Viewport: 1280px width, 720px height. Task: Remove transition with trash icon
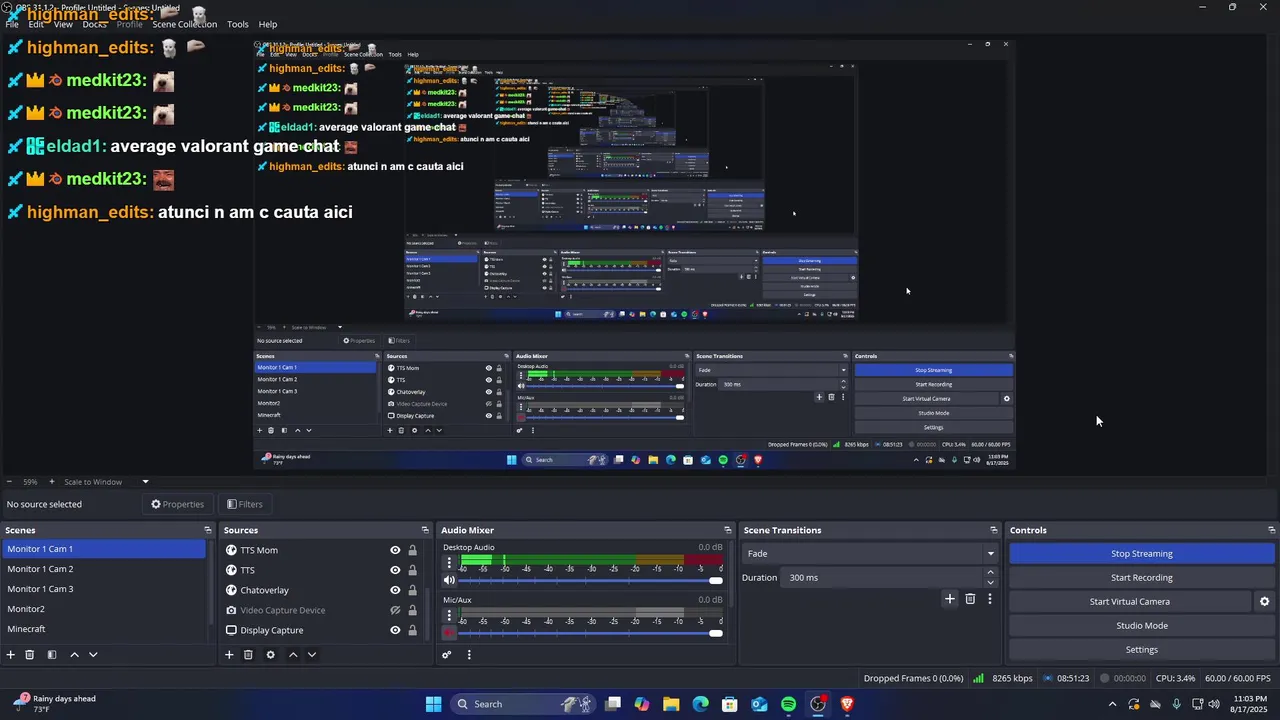click(970, 599)
